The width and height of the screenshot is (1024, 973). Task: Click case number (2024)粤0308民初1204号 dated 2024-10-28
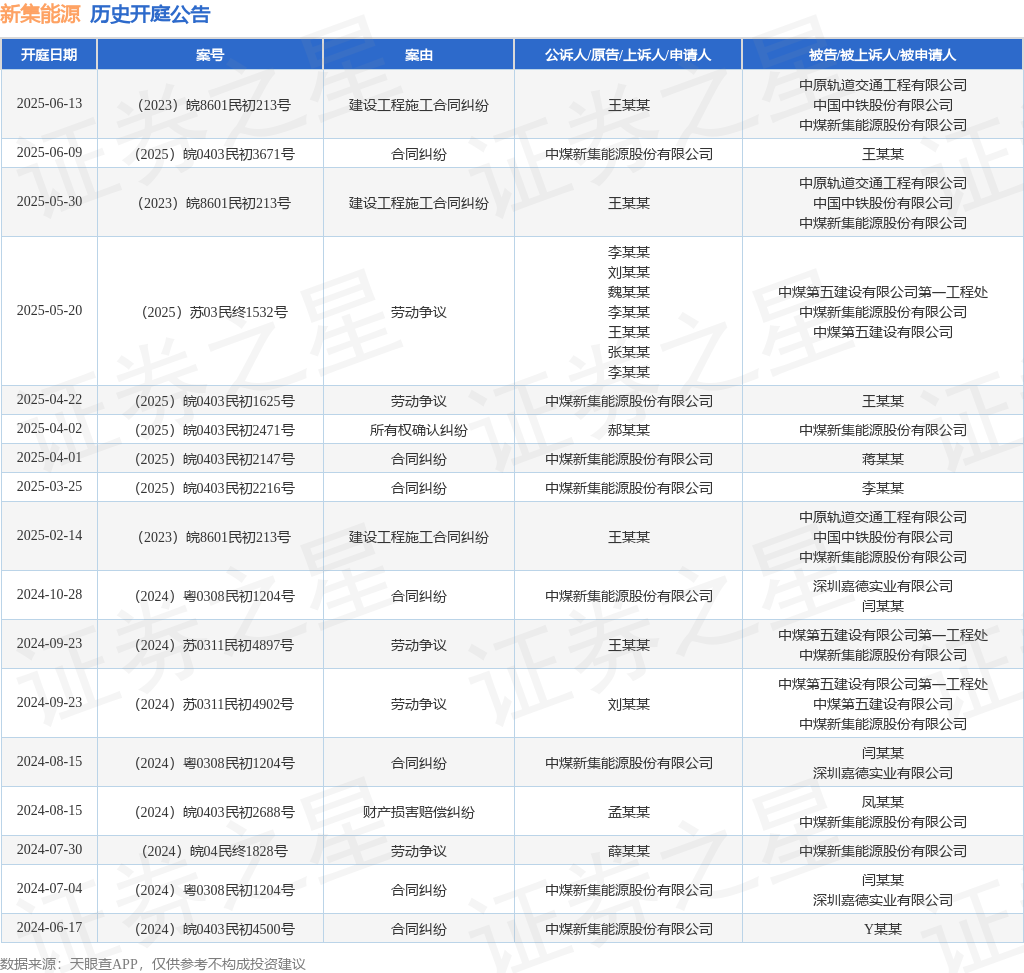(214, 596)
